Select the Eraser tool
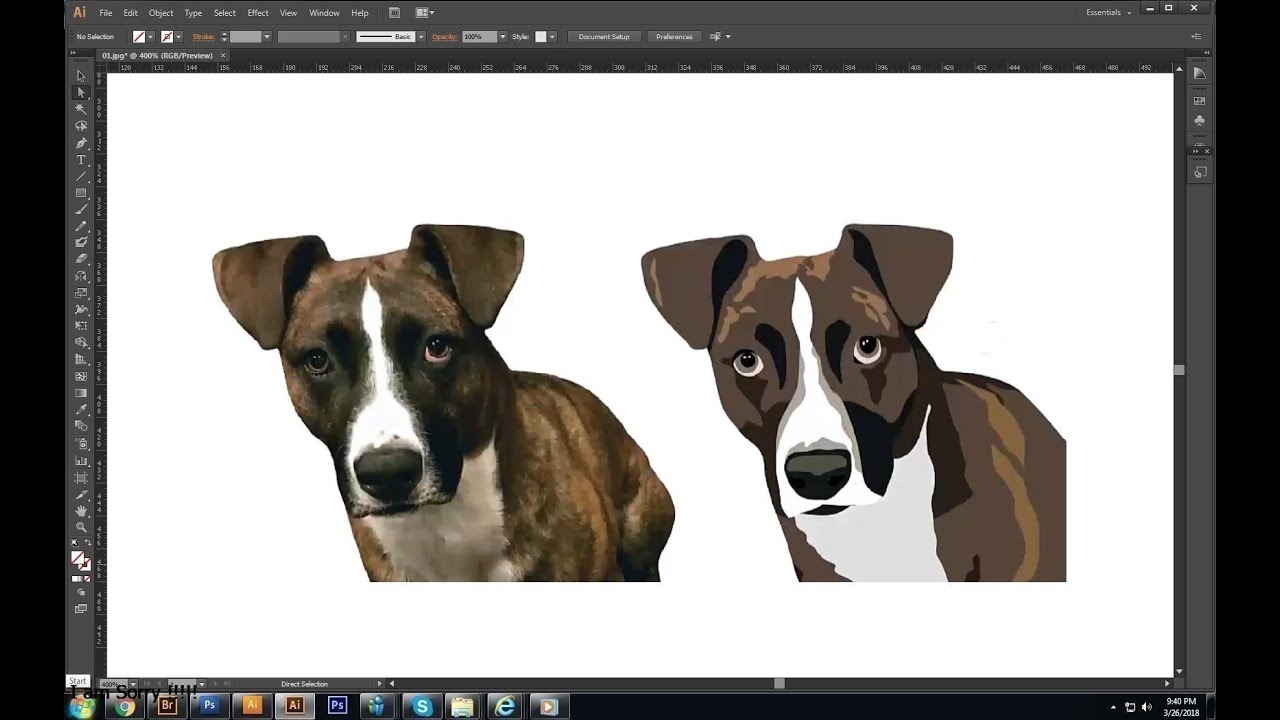The height and width of the screenshot is (720, 1280). (81, 259)
